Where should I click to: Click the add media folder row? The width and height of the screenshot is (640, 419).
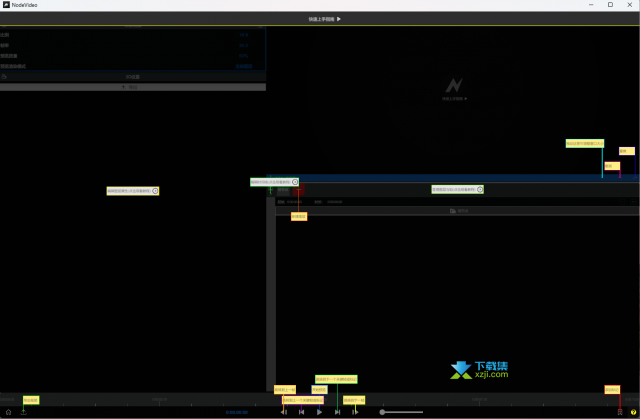click(458, 211)
